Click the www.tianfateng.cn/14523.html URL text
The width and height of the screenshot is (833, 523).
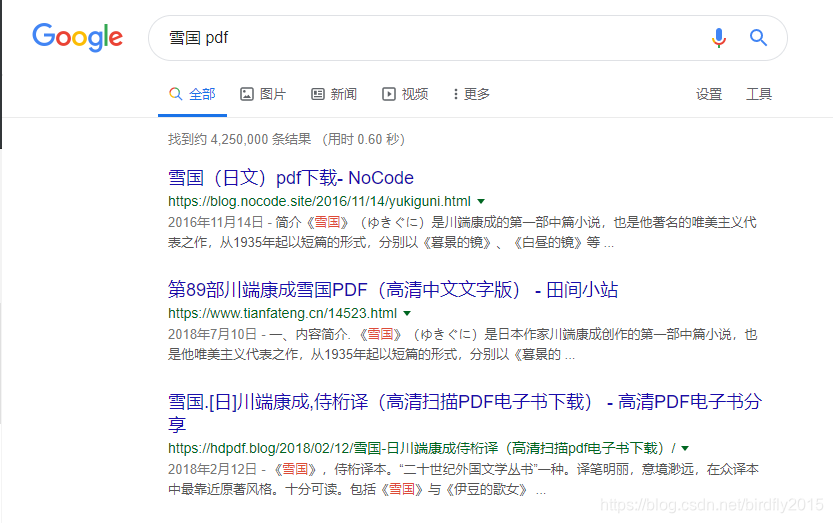tap(282, 314)
